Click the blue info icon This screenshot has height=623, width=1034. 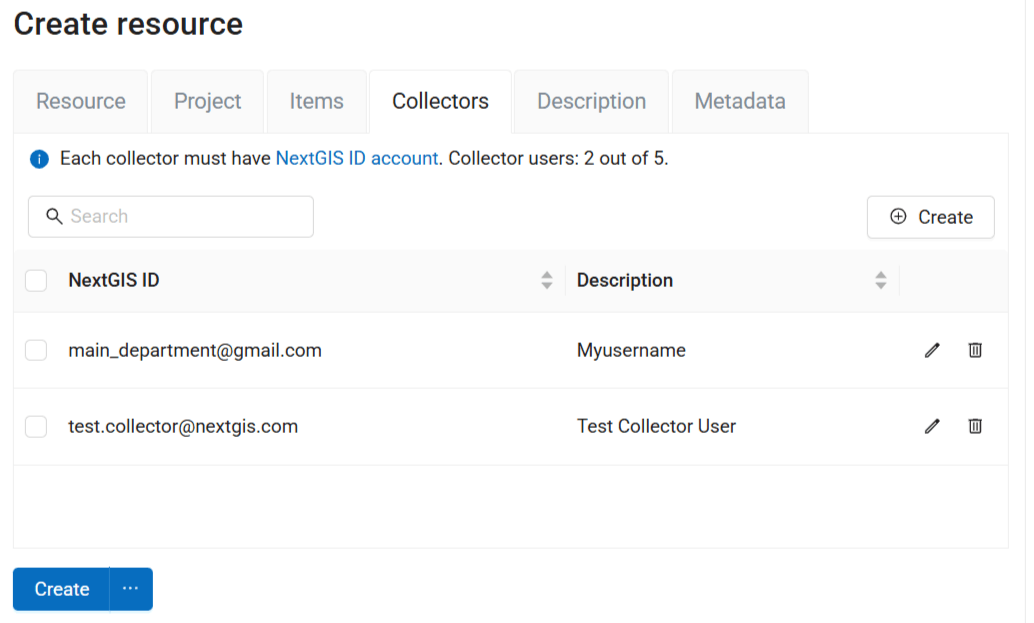39,159
